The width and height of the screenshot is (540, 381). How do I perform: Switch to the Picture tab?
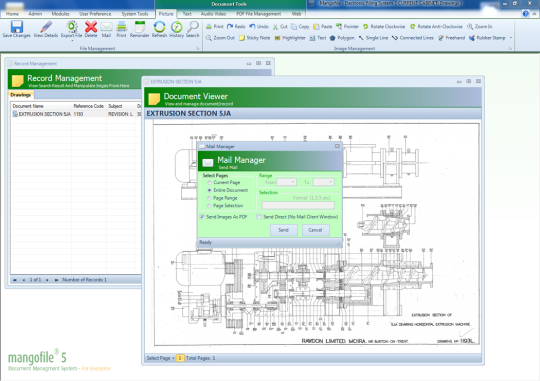click(166, 14)
